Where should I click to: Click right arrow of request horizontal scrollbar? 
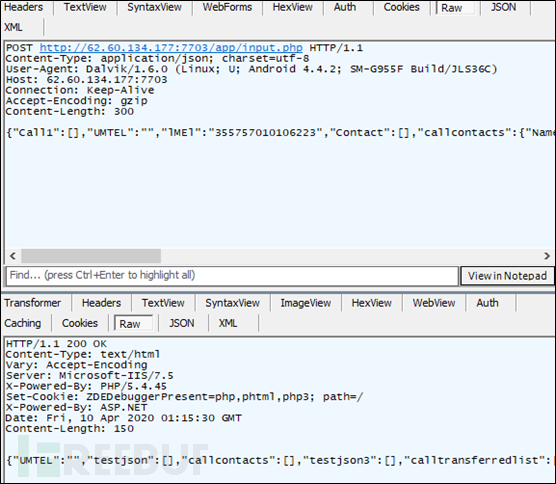[x=547, y=256]
